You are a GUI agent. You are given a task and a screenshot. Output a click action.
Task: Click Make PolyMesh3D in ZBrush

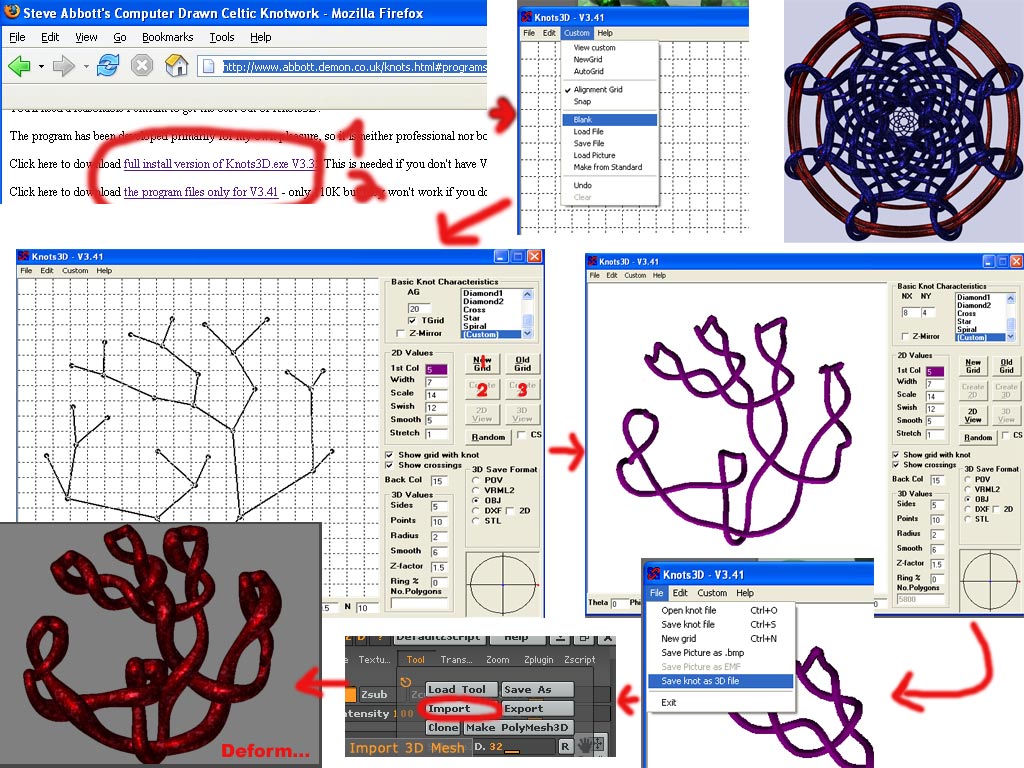[518, 728]
